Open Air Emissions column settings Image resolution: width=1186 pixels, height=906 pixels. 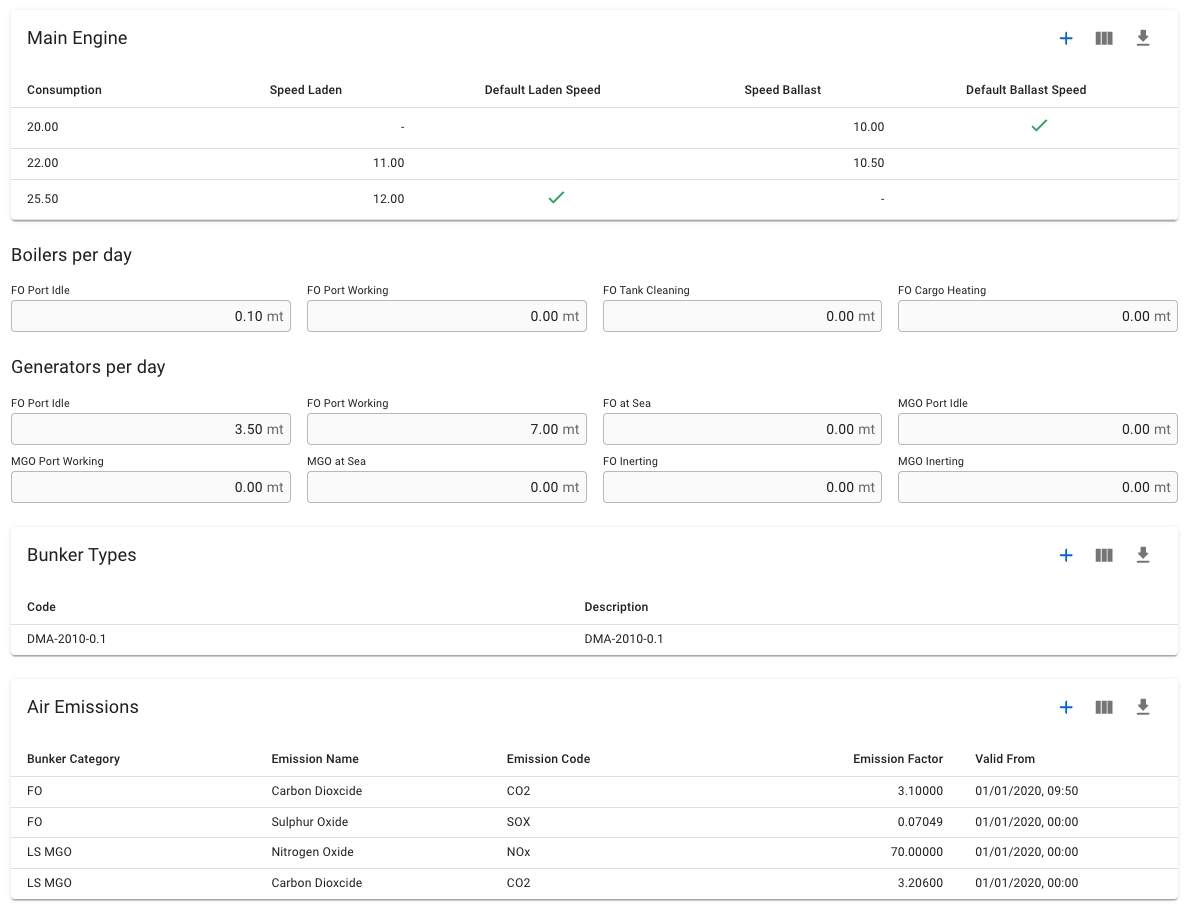click(x=1104, y=708)
